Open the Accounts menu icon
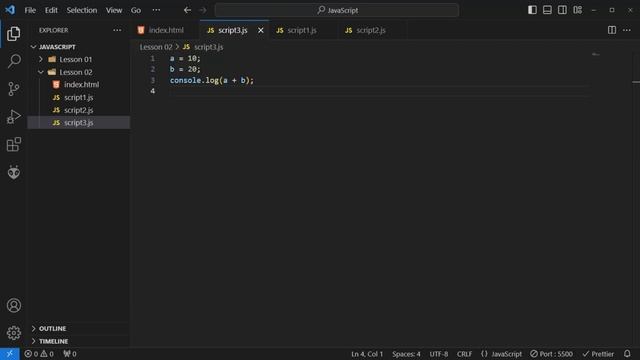The height and width of the screenshot is (360, 640). pos(13,305)
